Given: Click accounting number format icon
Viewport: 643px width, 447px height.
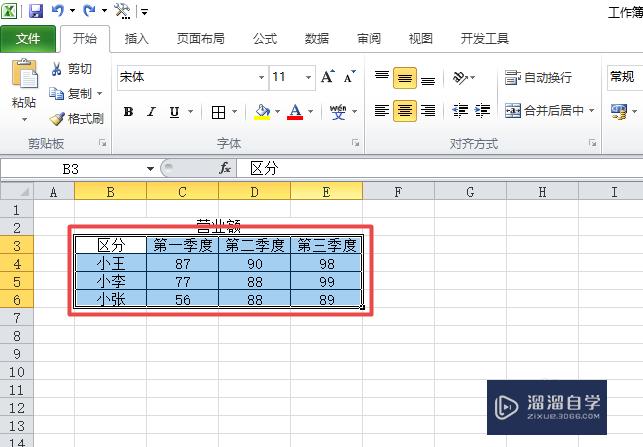Looking at the screenshot, I should (619, 112).
